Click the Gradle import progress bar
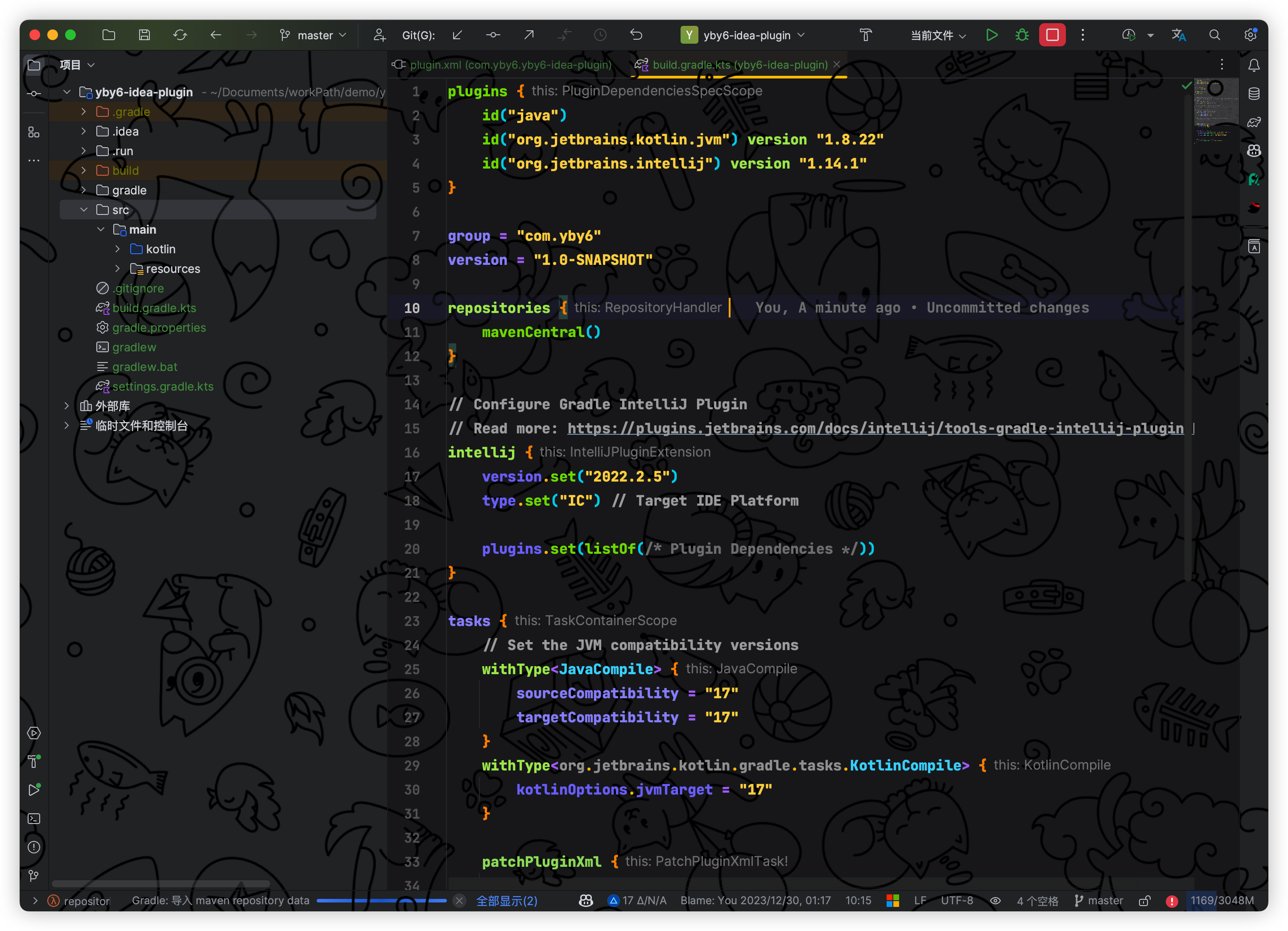The height and width of the screenshot is (931, 1288). pyautogui.click(x=381, y=901)
